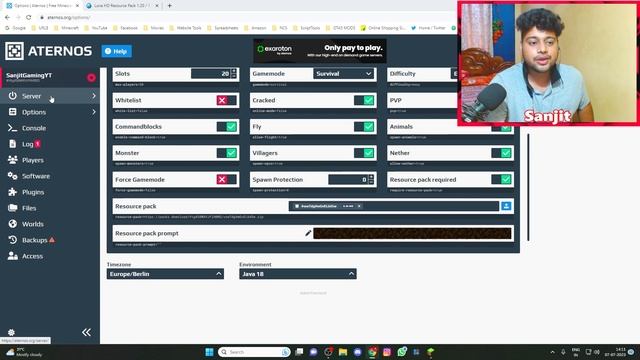Viewport: 640px width, 360px height.
Task: Click the Access users icon
Action: tap(13, 256)
